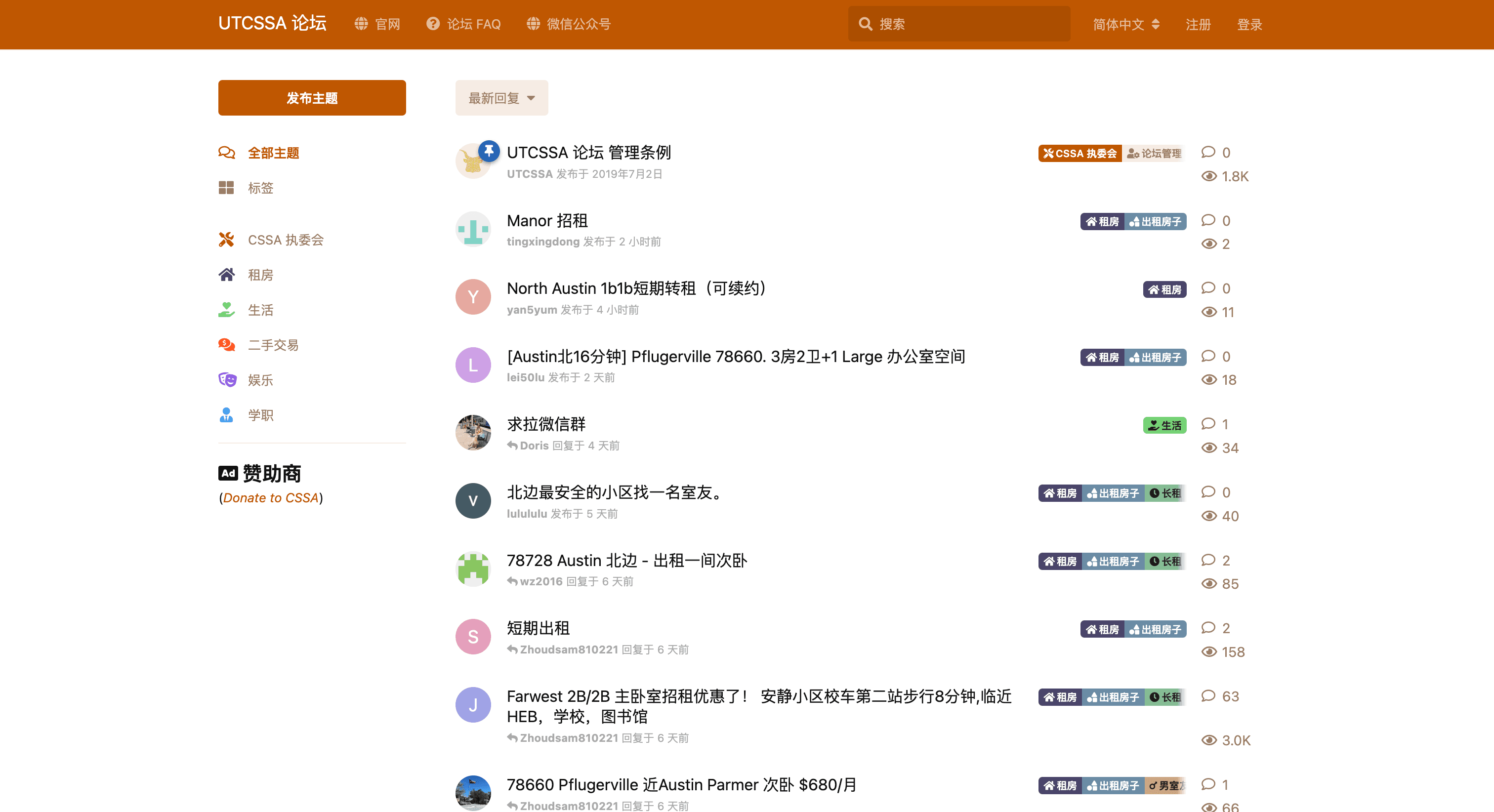Viewport: 1494px width, 812px height.
Task: Click inside the 搜索 search field
Action: click(957, 23)
